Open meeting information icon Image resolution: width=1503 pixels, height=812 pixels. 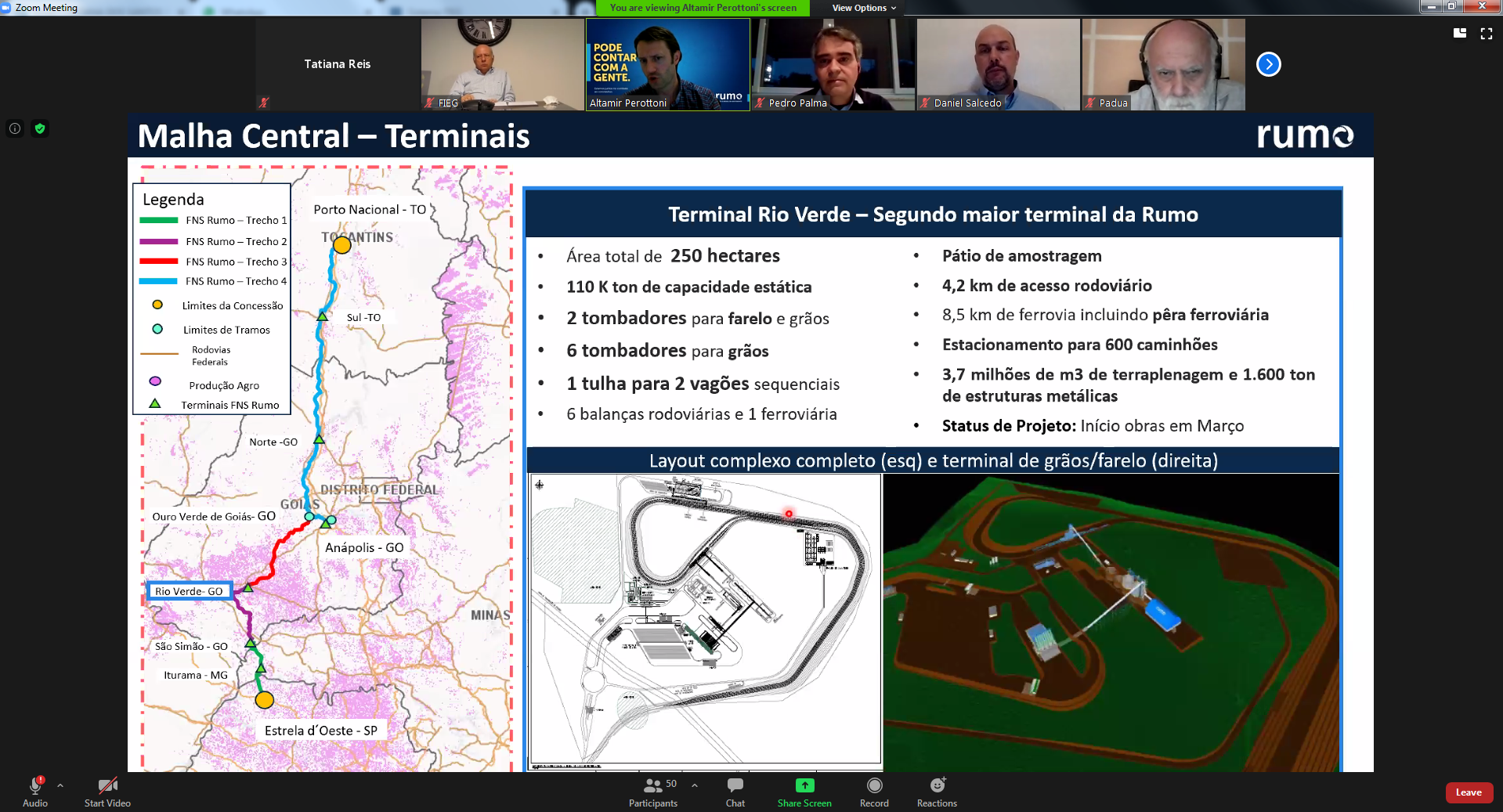[x=15, y=128]
